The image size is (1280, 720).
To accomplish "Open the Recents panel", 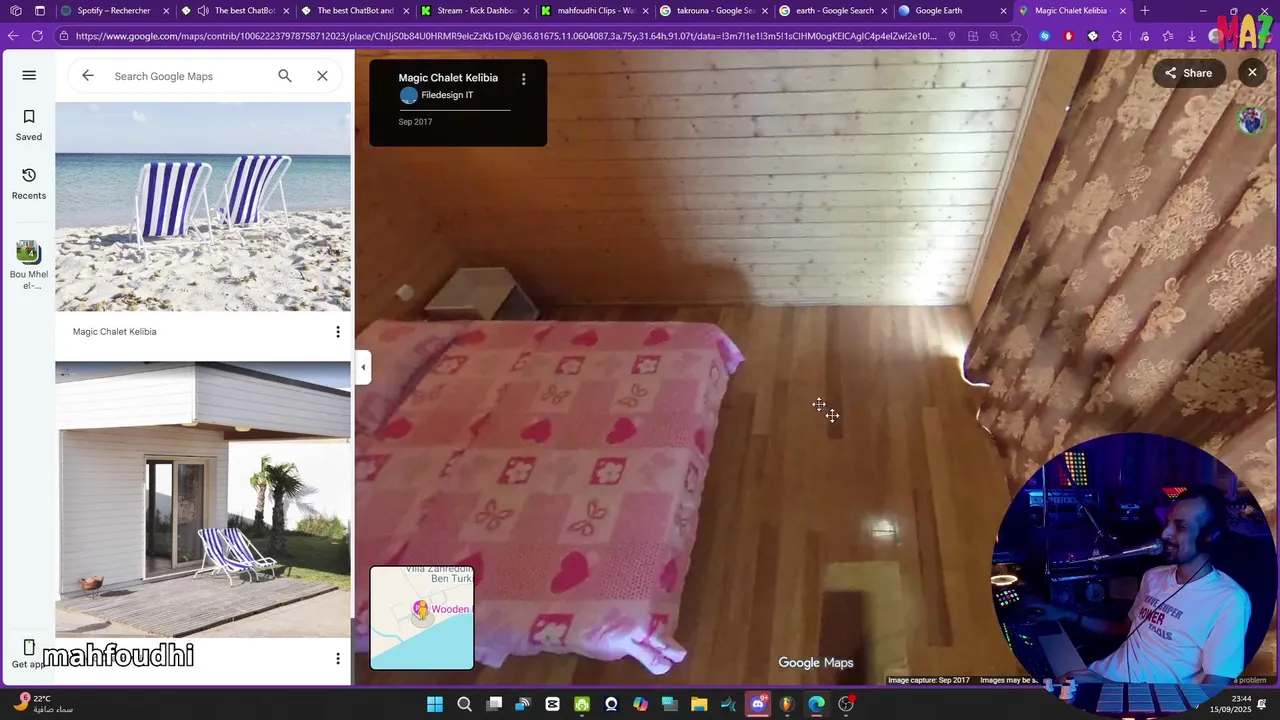I will pos(29,184).
